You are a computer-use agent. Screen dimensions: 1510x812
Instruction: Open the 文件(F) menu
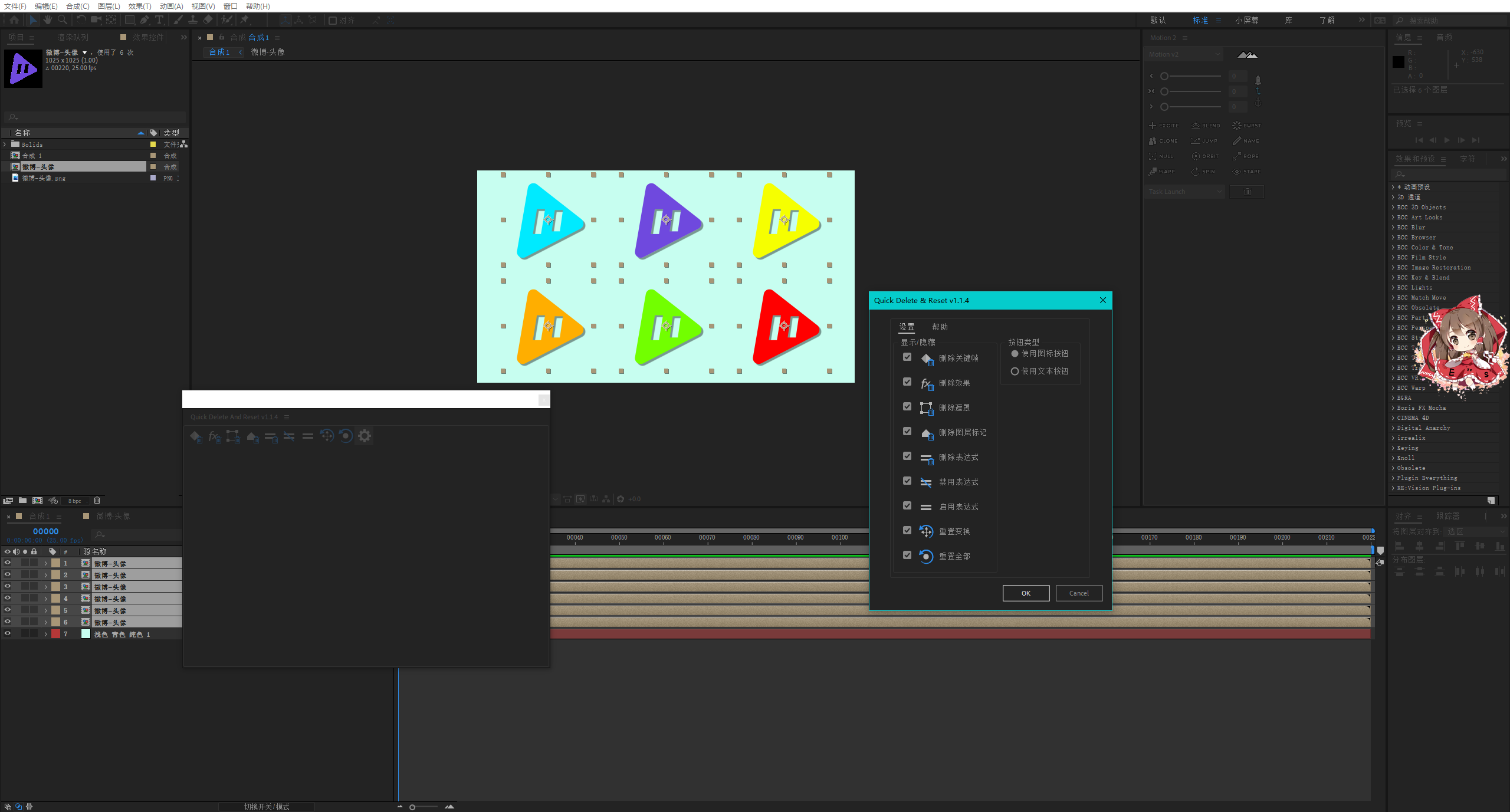(15, 6)
